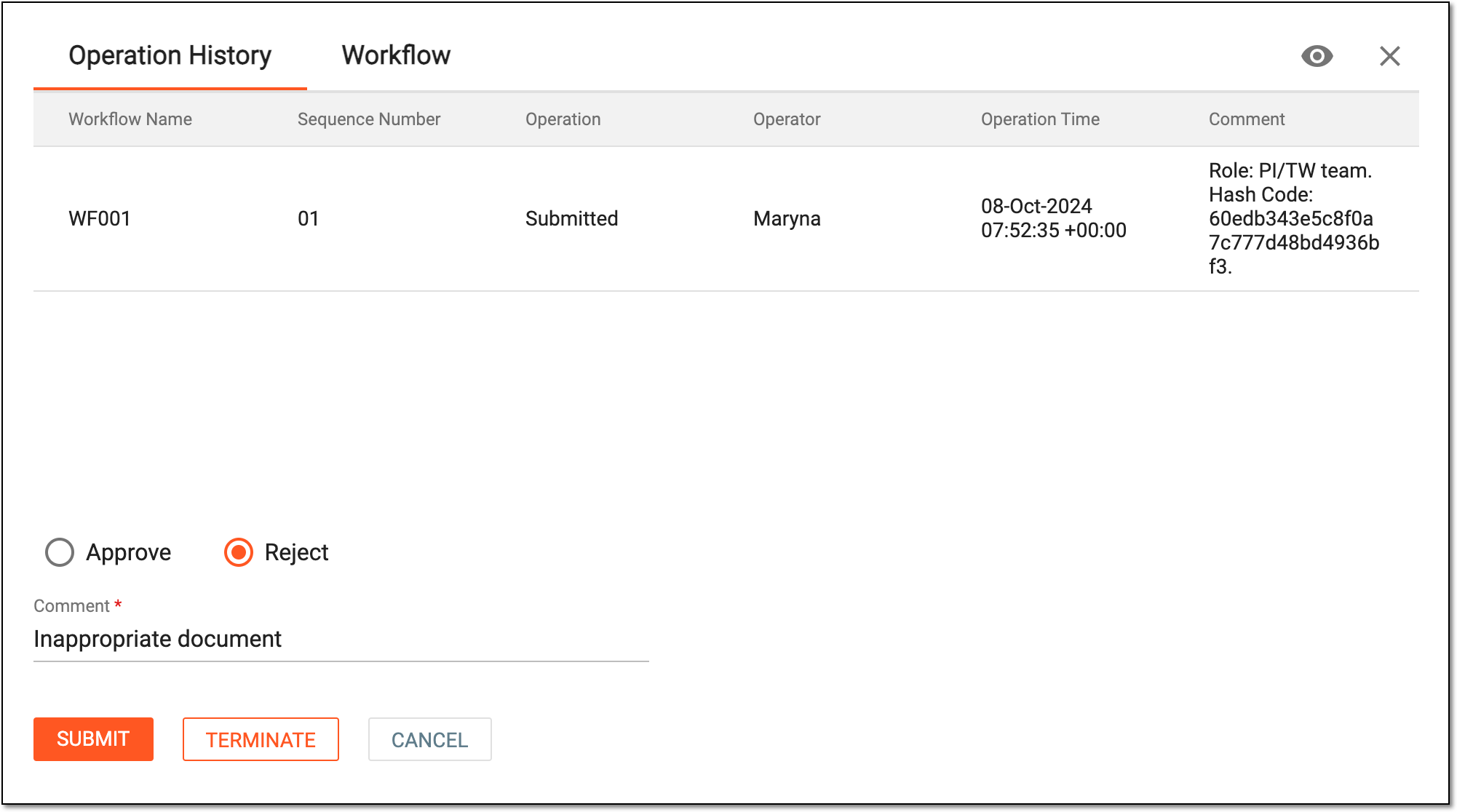Click operator name Maryna
This screenshot has height=812, width=1457.
787,218
